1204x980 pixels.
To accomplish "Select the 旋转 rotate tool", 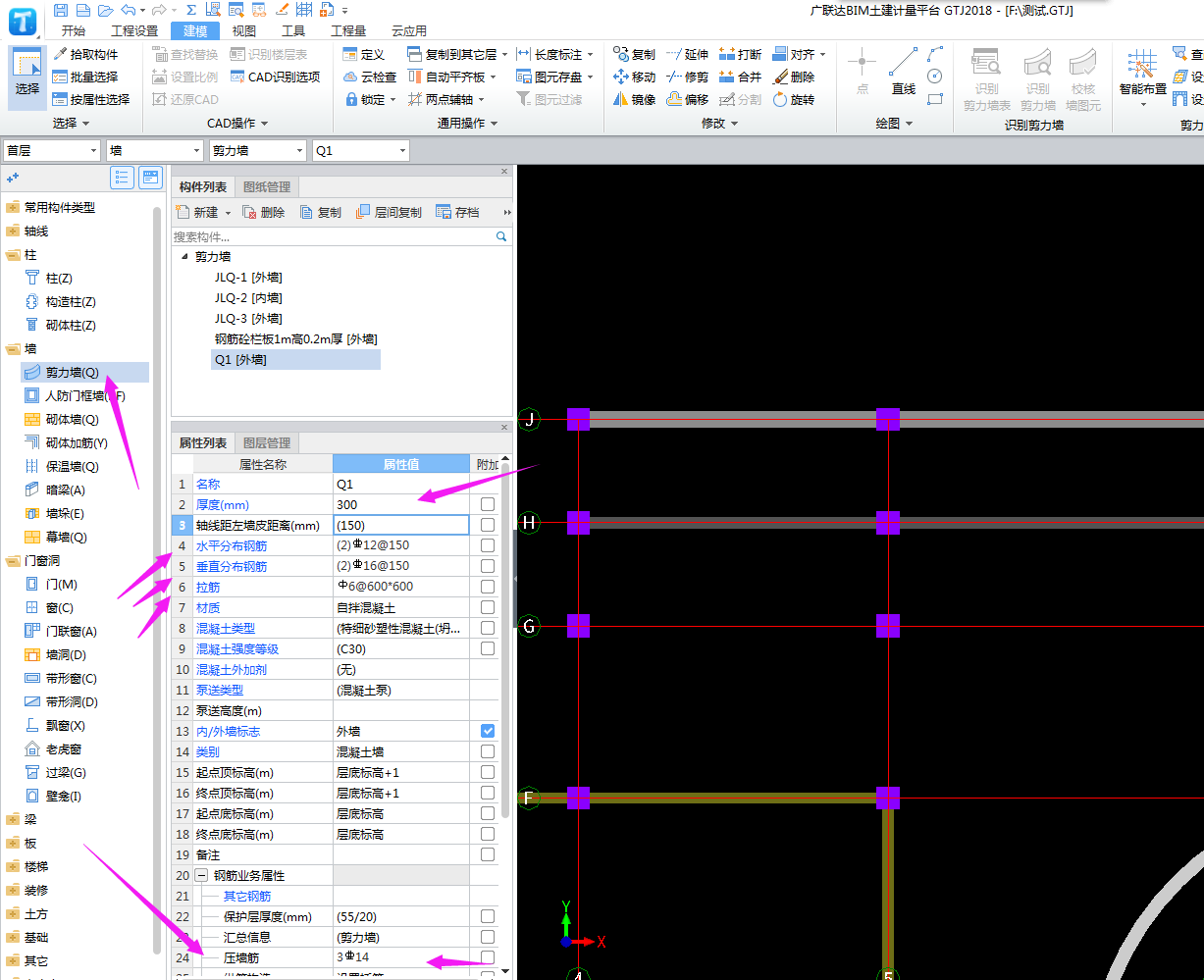I will point(793,99).
